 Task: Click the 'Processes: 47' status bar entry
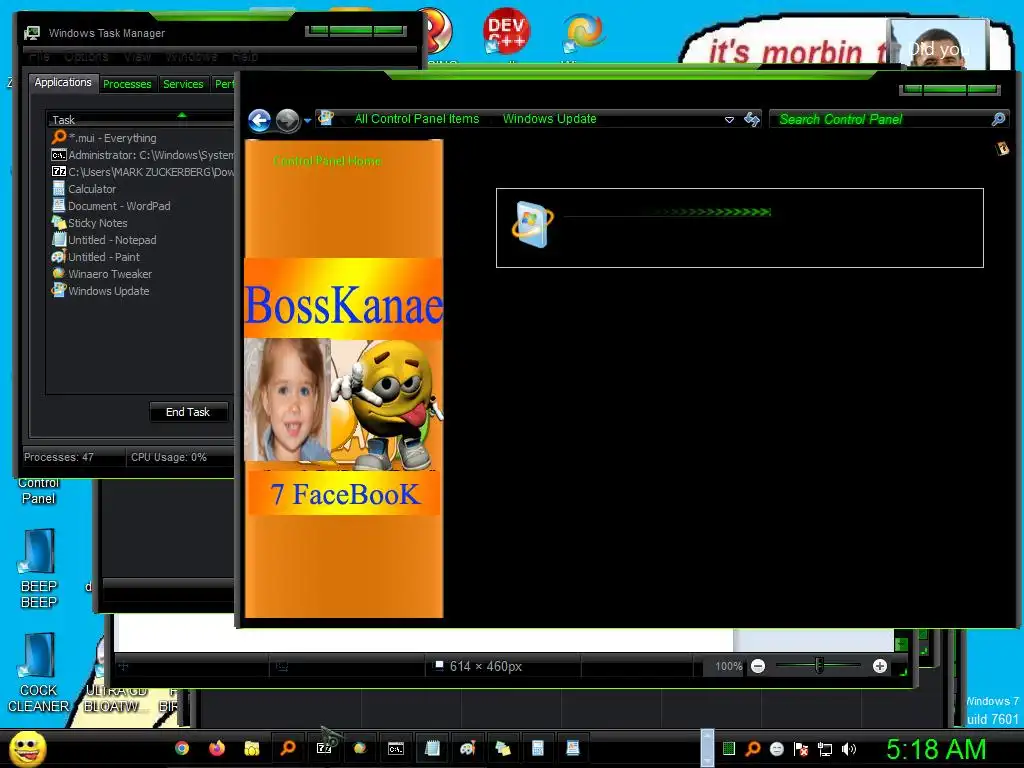coord(59,457)
